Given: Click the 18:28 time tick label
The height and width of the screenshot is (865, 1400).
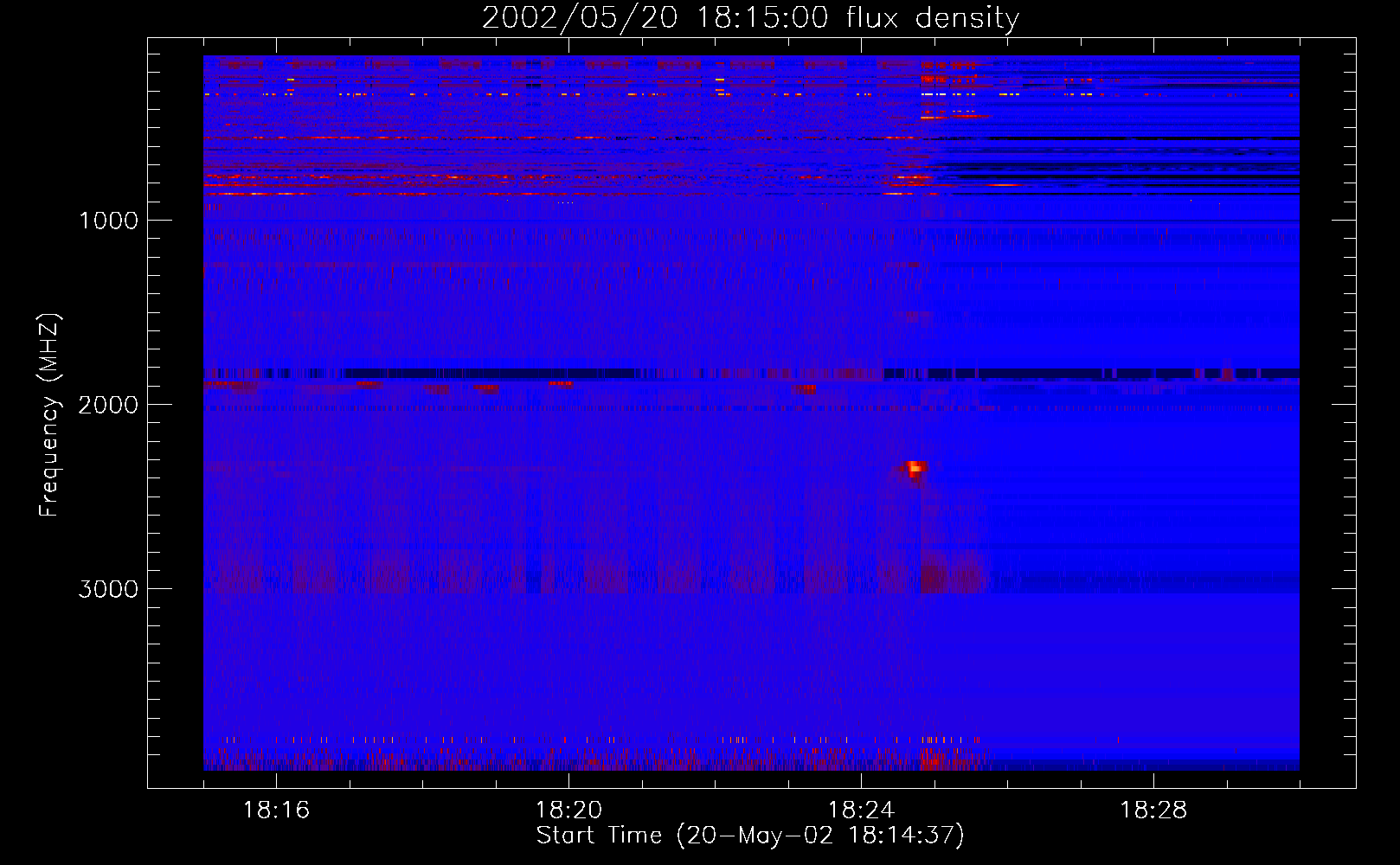Looking at the screenshot, I should click(x=1154, y=811).
